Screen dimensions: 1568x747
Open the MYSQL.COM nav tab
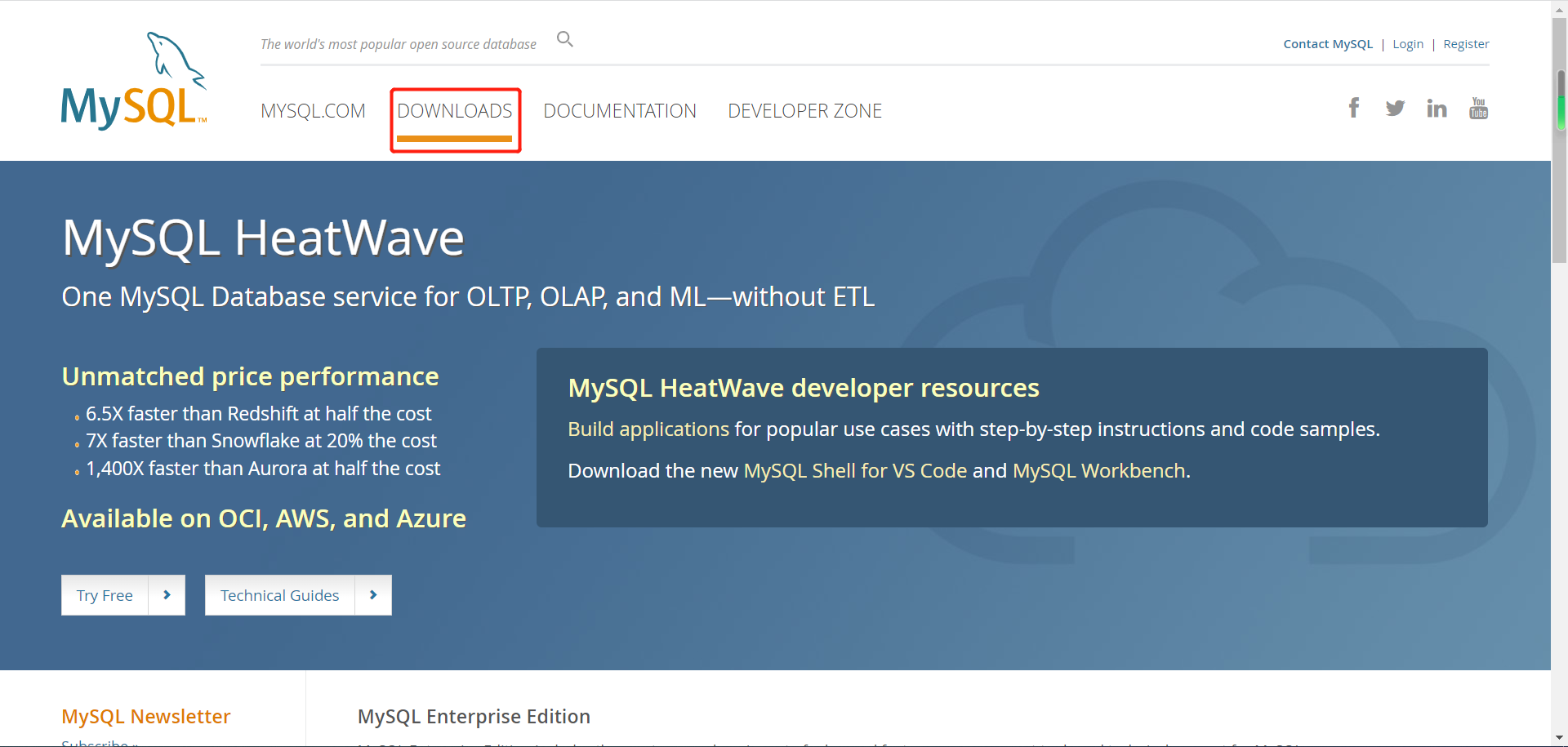pyautogui.click(x=313, y=111)
